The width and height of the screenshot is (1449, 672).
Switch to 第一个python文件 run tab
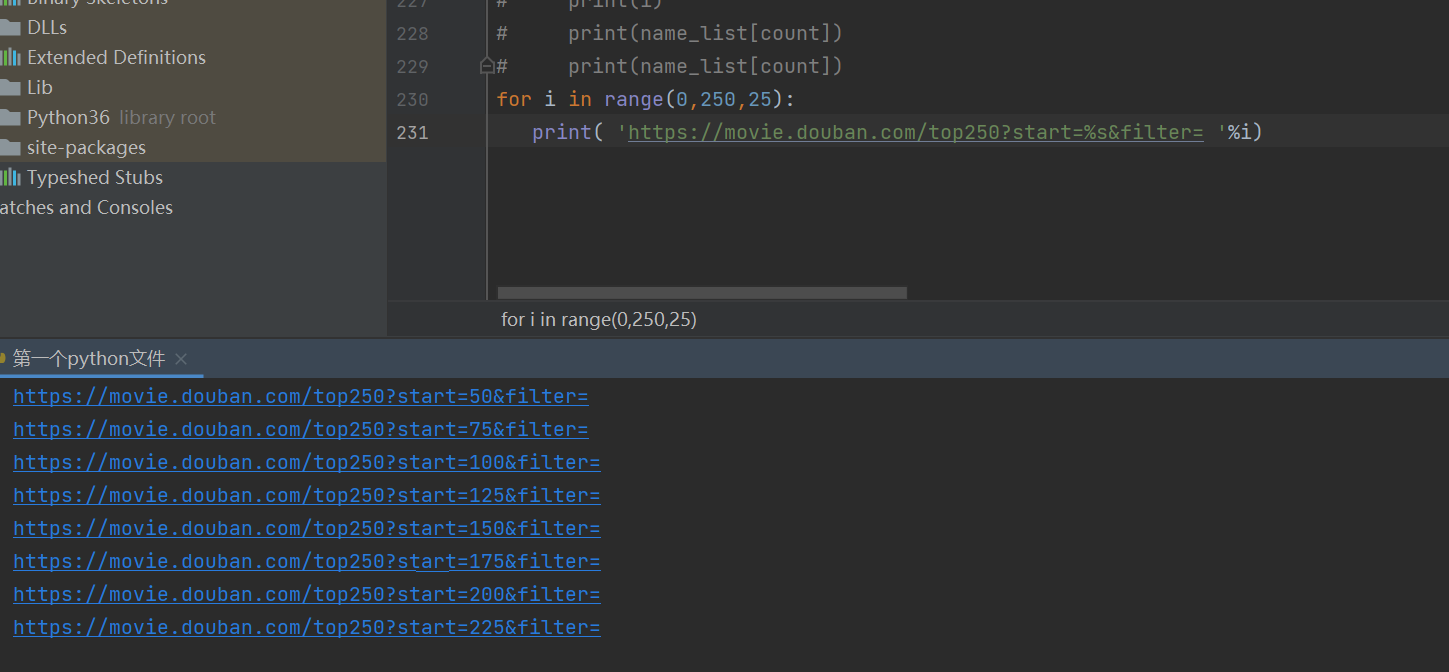click(x=89, y=358)
